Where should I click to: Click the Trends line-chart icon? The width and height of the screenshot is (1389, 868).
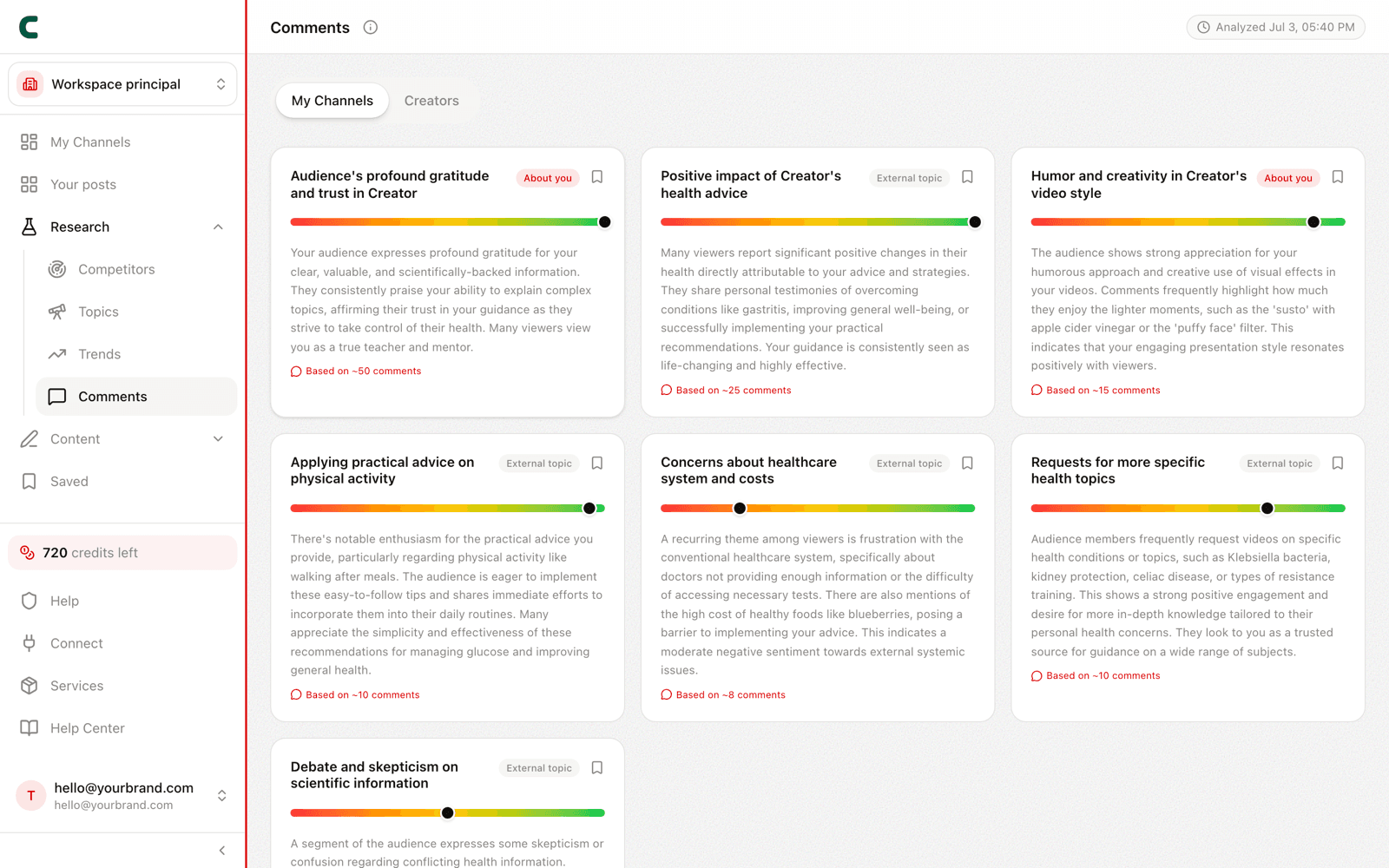click(x=57, y=354)
